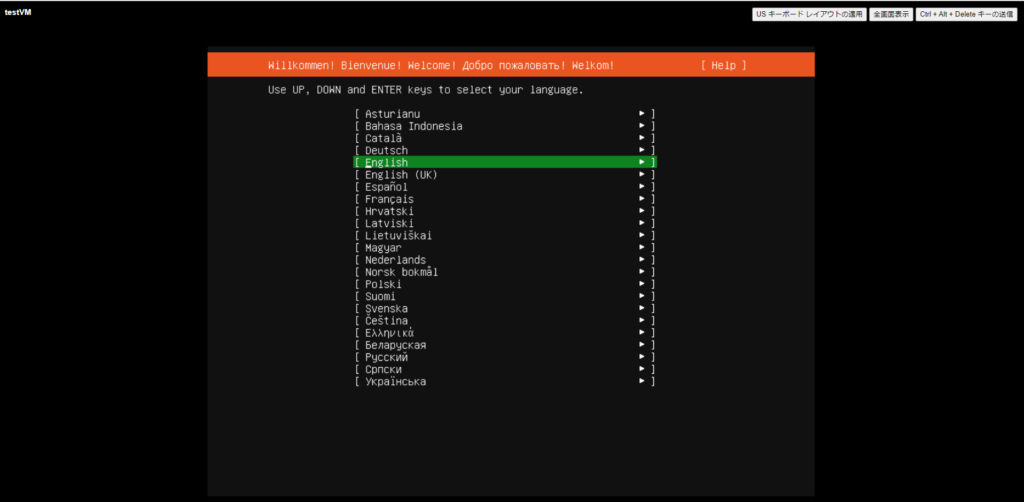Click the arrow beside English (UK)
The height and width of the screenshot is (502, 1024).
[643, 175]
